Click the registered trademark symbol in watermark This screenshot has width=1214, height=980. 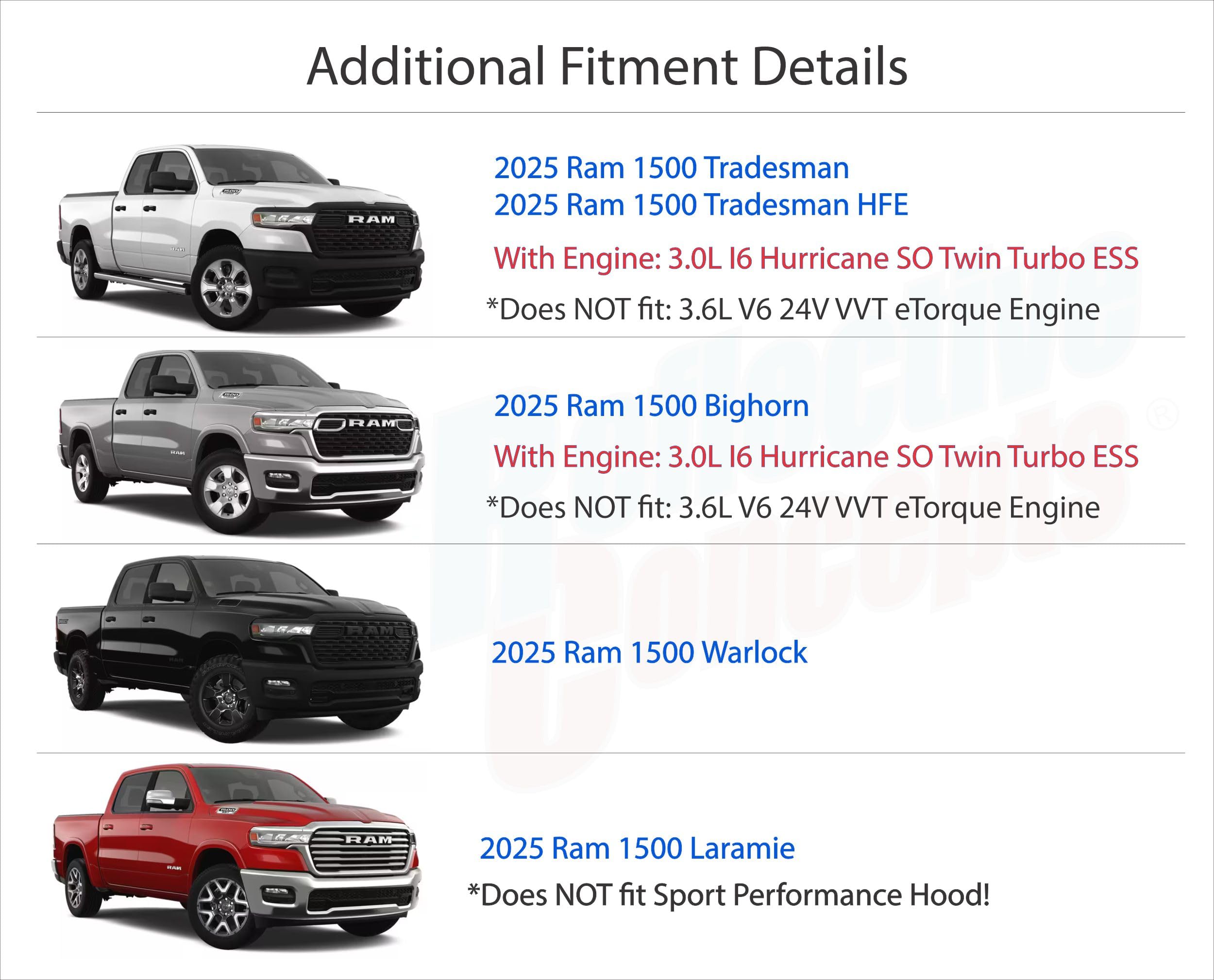click(1163, 415)
